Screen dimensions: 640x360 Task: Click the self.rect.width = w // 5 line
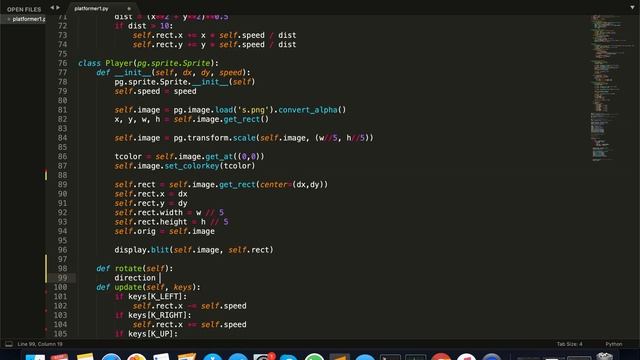tap(169, 213)
